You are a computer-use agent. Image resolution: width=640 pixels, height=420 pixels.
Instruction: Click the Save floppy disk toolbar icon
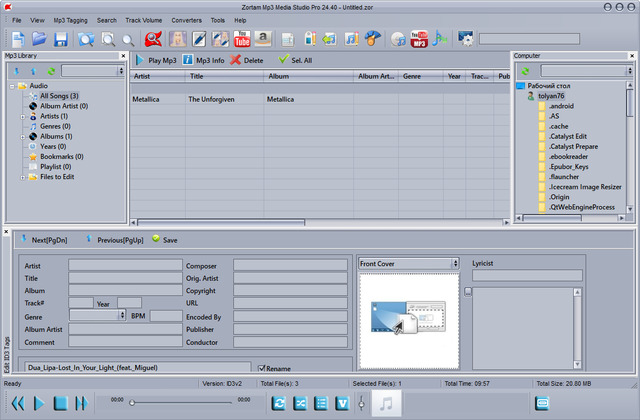pyautogui.click(x=61, y=39)
